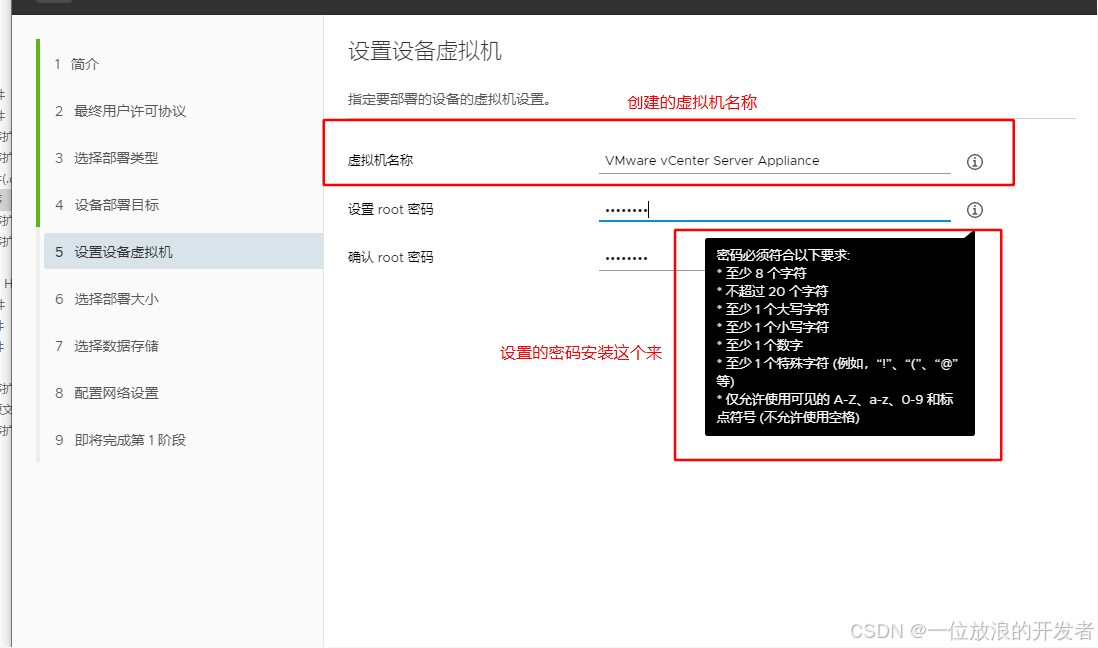The width and height of the screenshot is (1098, 648).
Task: Click the tooltip line 至少 1 个小写字符
Action: click(x=772, y=327)
